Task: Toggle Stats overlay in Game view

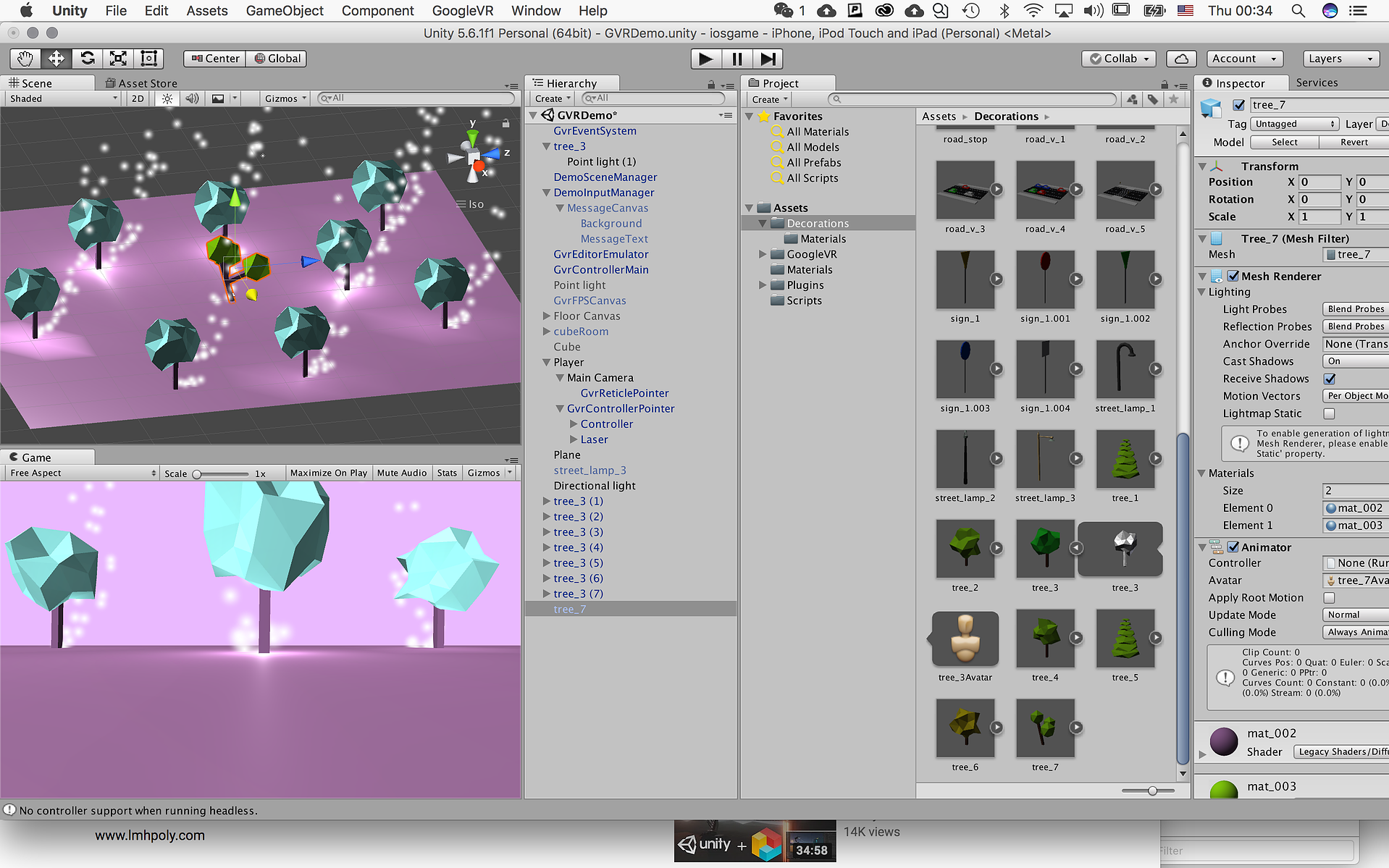Action: click(x=447, y=473)
